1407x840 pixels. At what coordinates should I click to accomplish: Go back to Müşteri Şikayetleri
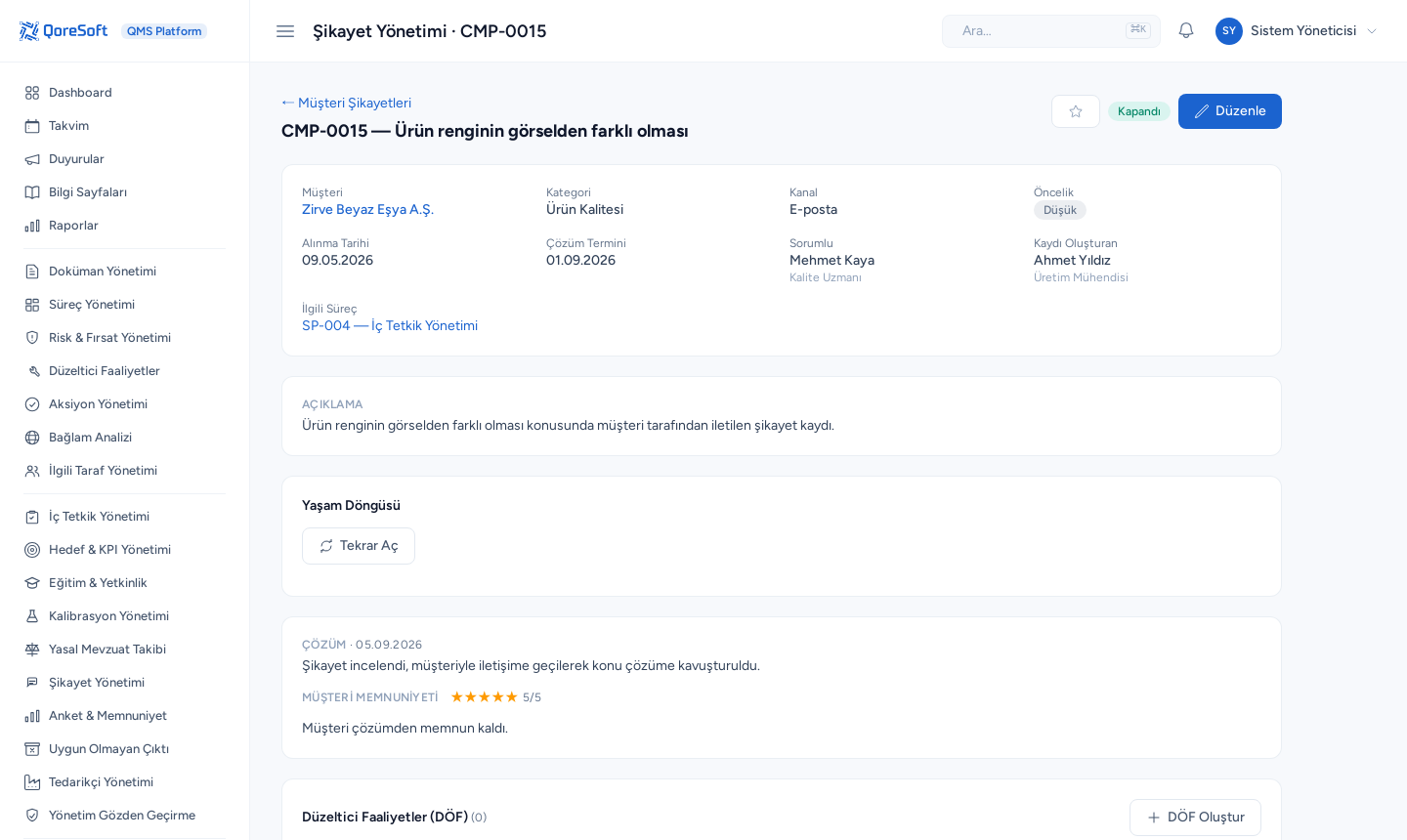click(x=347, y=103)
